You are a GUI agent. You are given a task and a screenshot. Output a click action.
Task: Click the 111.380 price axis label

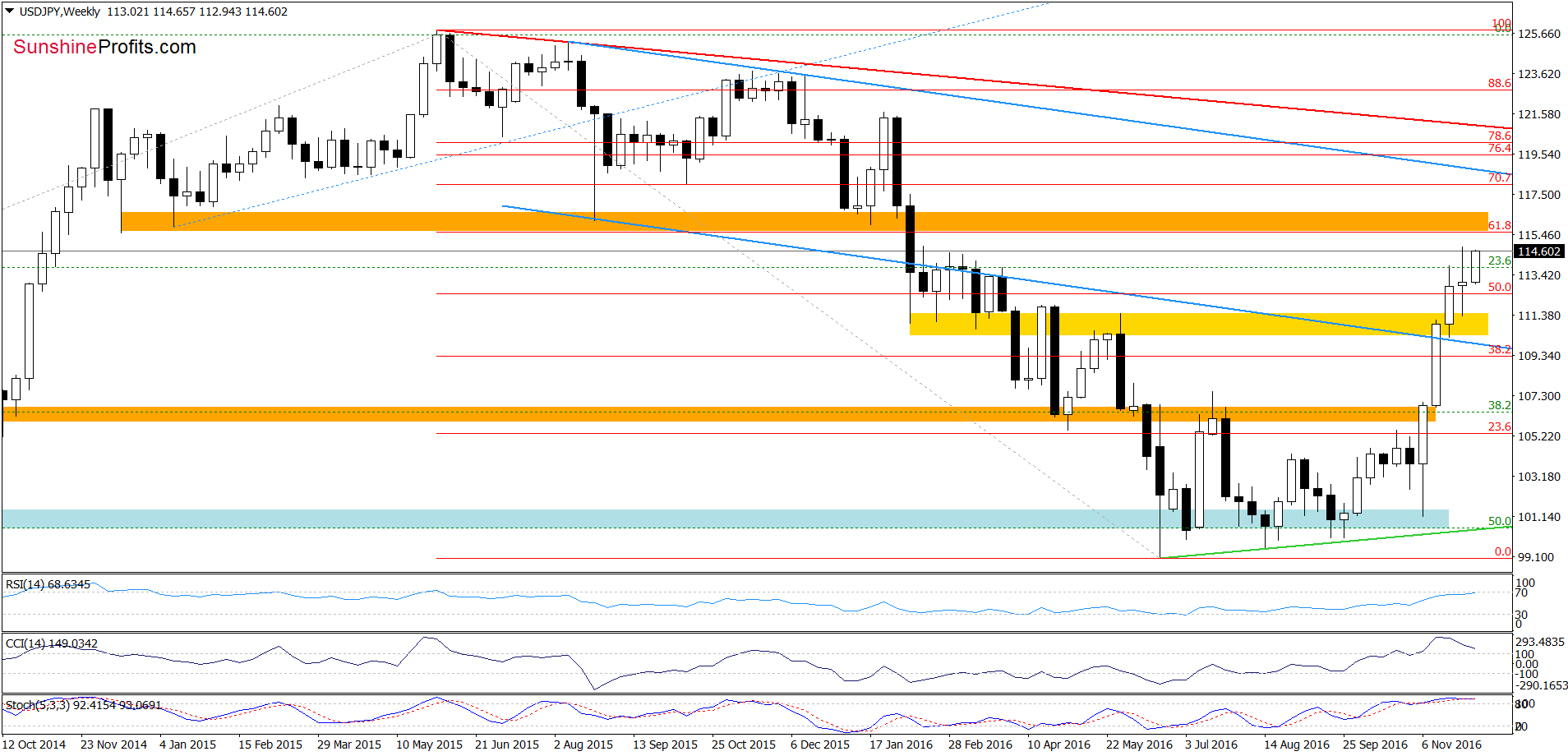coord(1538,316)
